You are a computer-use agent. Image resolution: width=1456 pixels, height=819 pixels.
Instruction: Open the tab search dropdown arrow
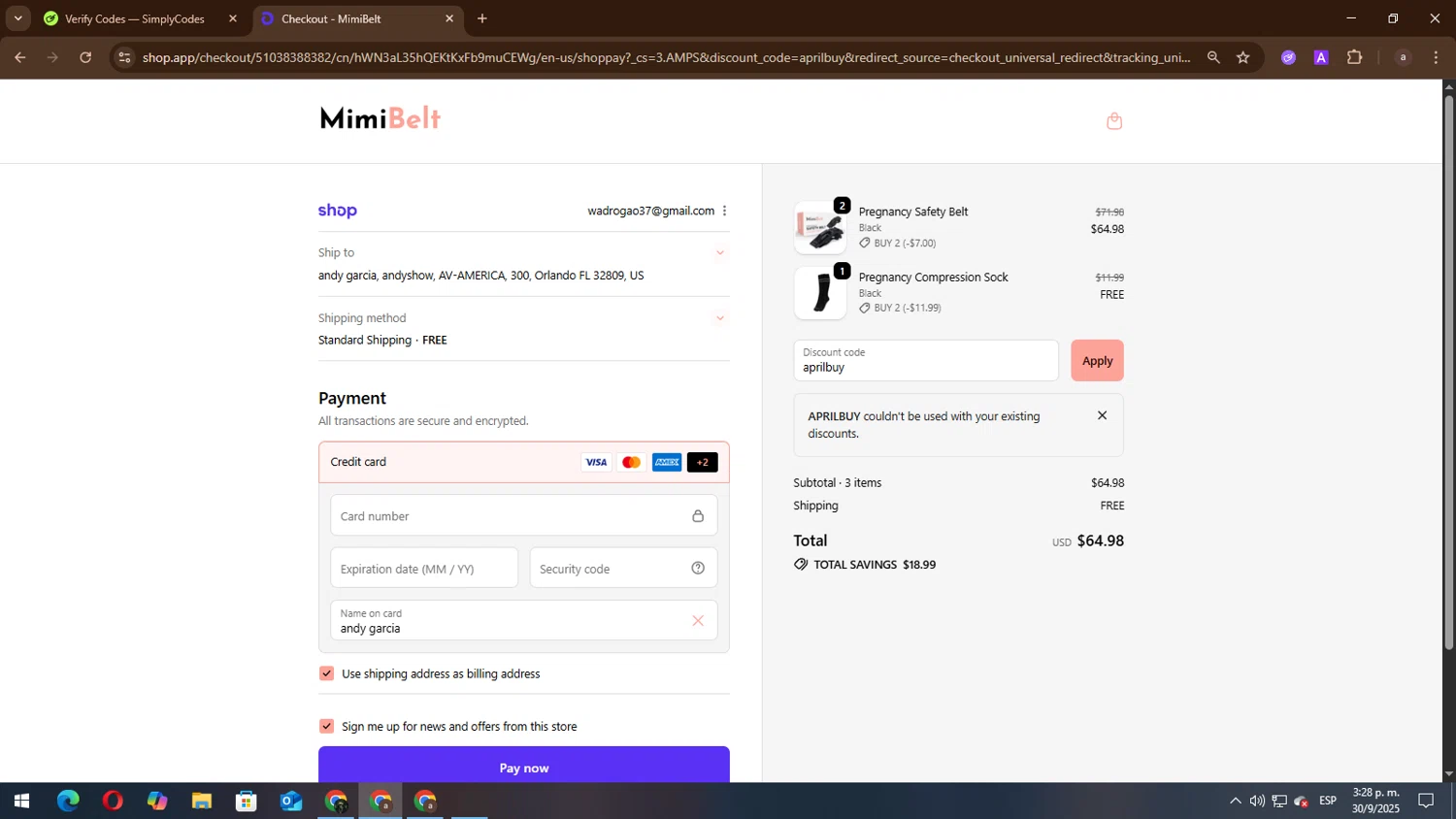[x=17, y=18]
